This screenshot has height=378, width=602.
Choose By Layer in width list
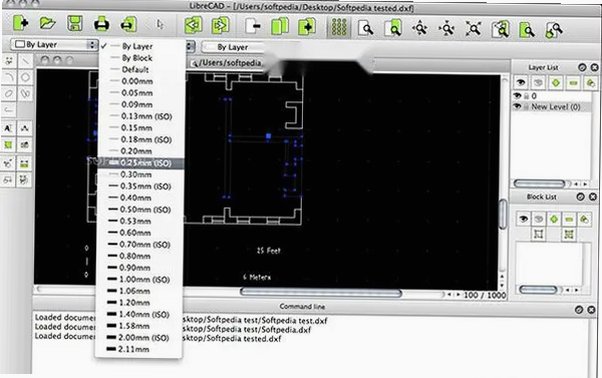141,46
